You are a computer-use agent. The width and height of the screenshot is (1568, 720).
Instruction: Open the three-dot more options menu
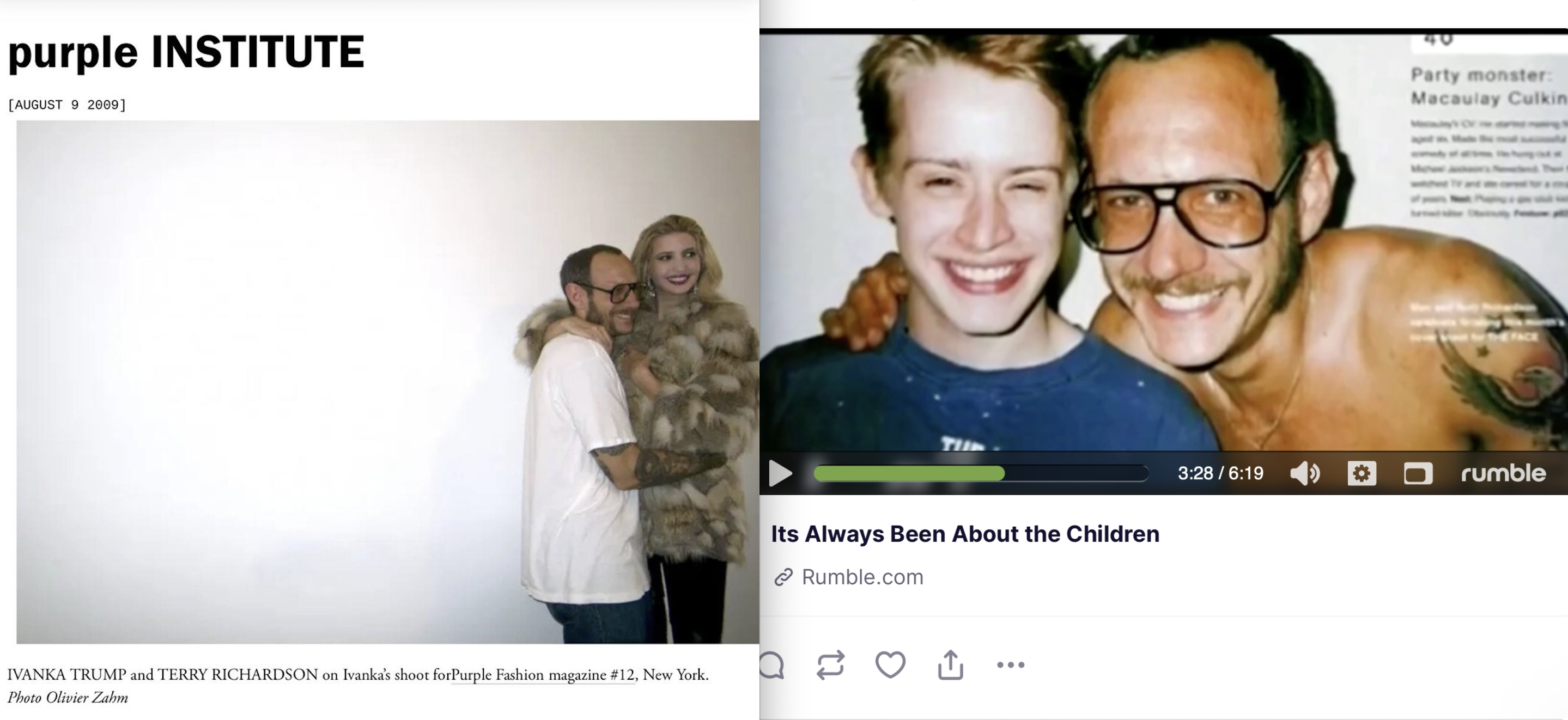pos(1011,664)
